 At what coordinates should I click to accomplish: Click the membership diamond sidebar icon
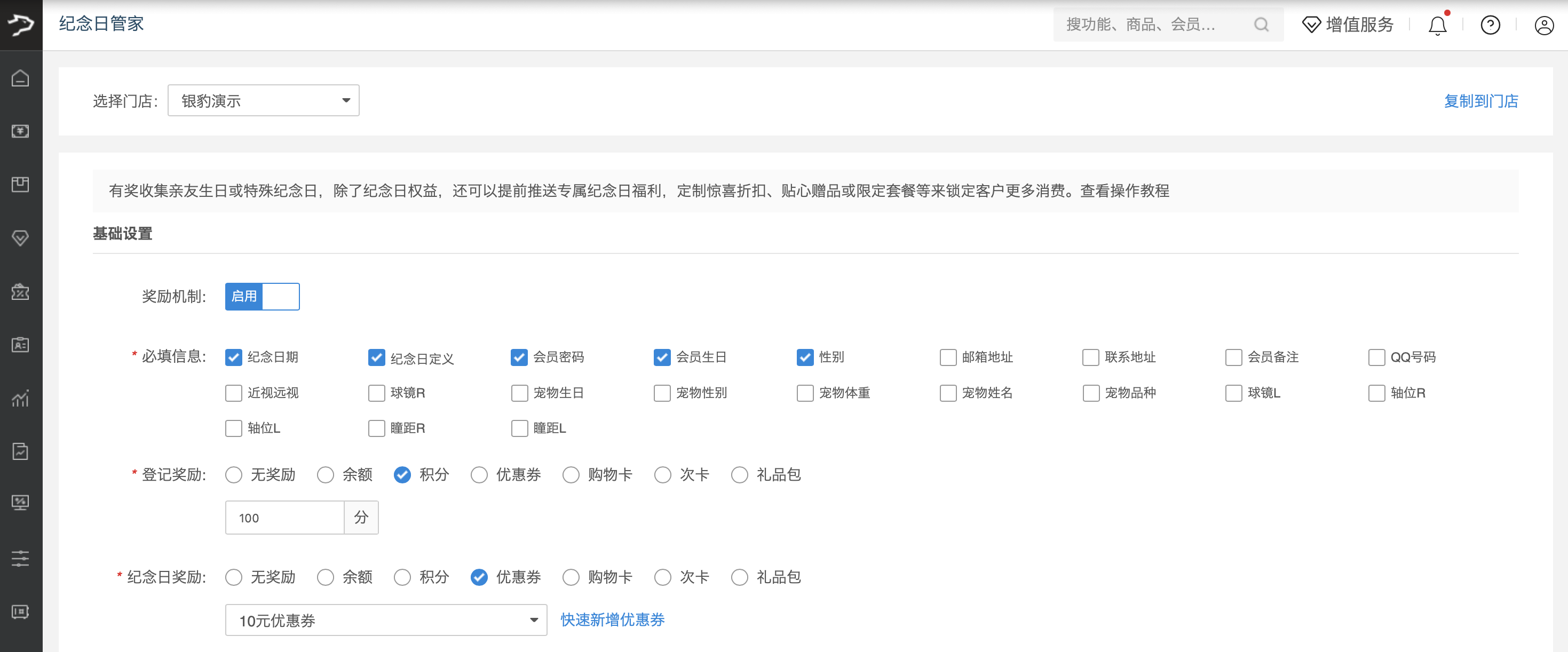pos(21,237)
